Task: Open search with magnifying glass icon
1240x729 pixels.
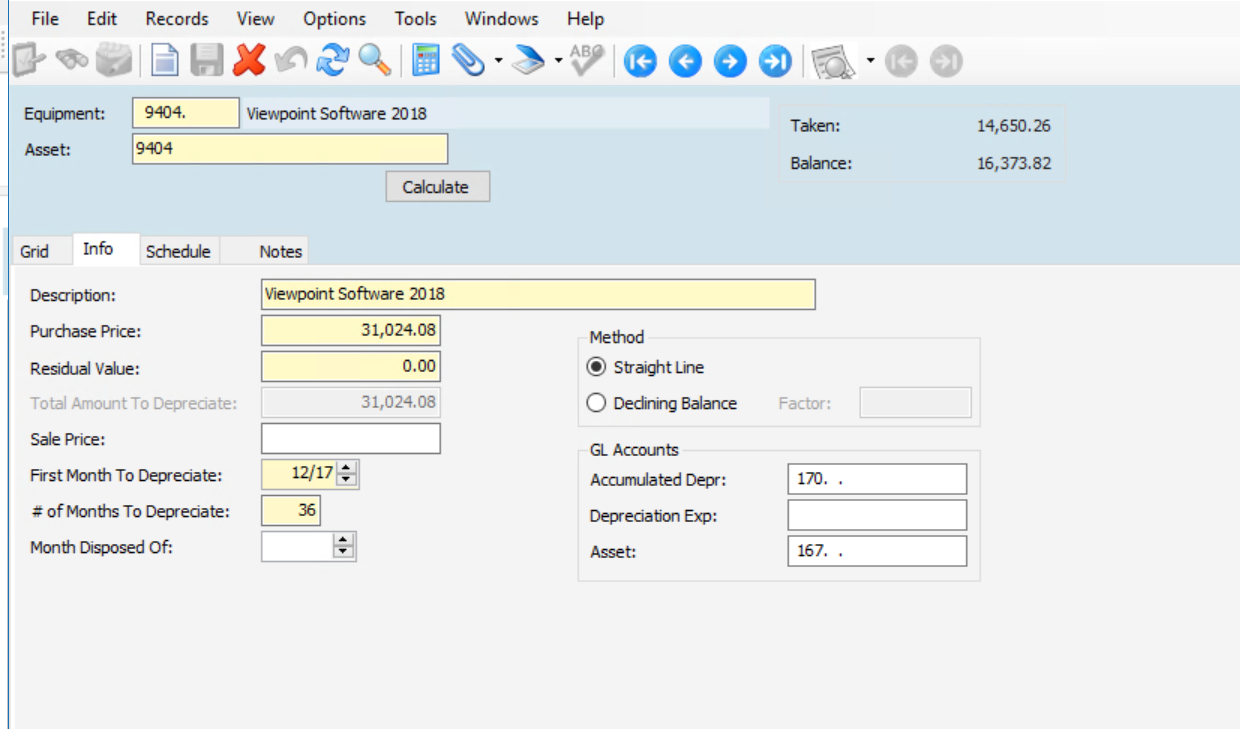Action: 375,62
